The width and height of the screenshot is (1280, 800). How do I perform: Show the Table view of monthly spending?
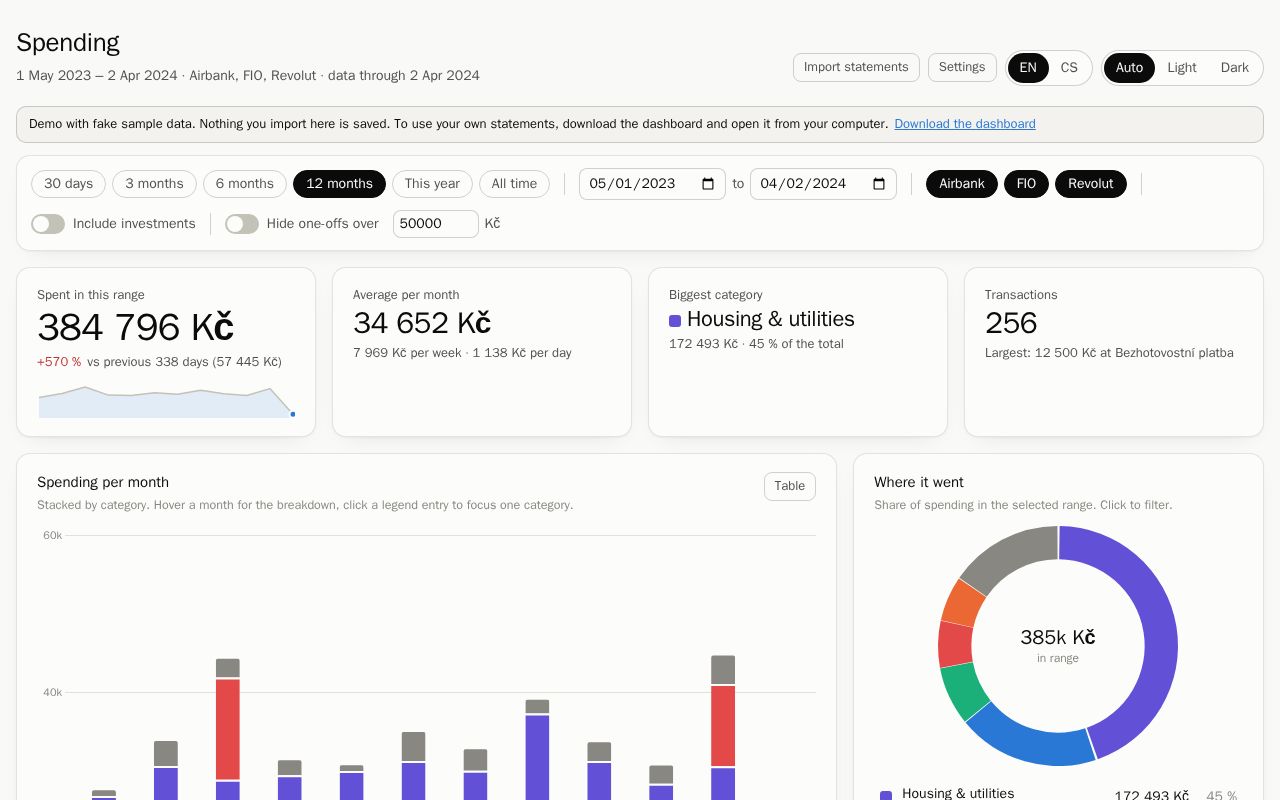(790, 486)
